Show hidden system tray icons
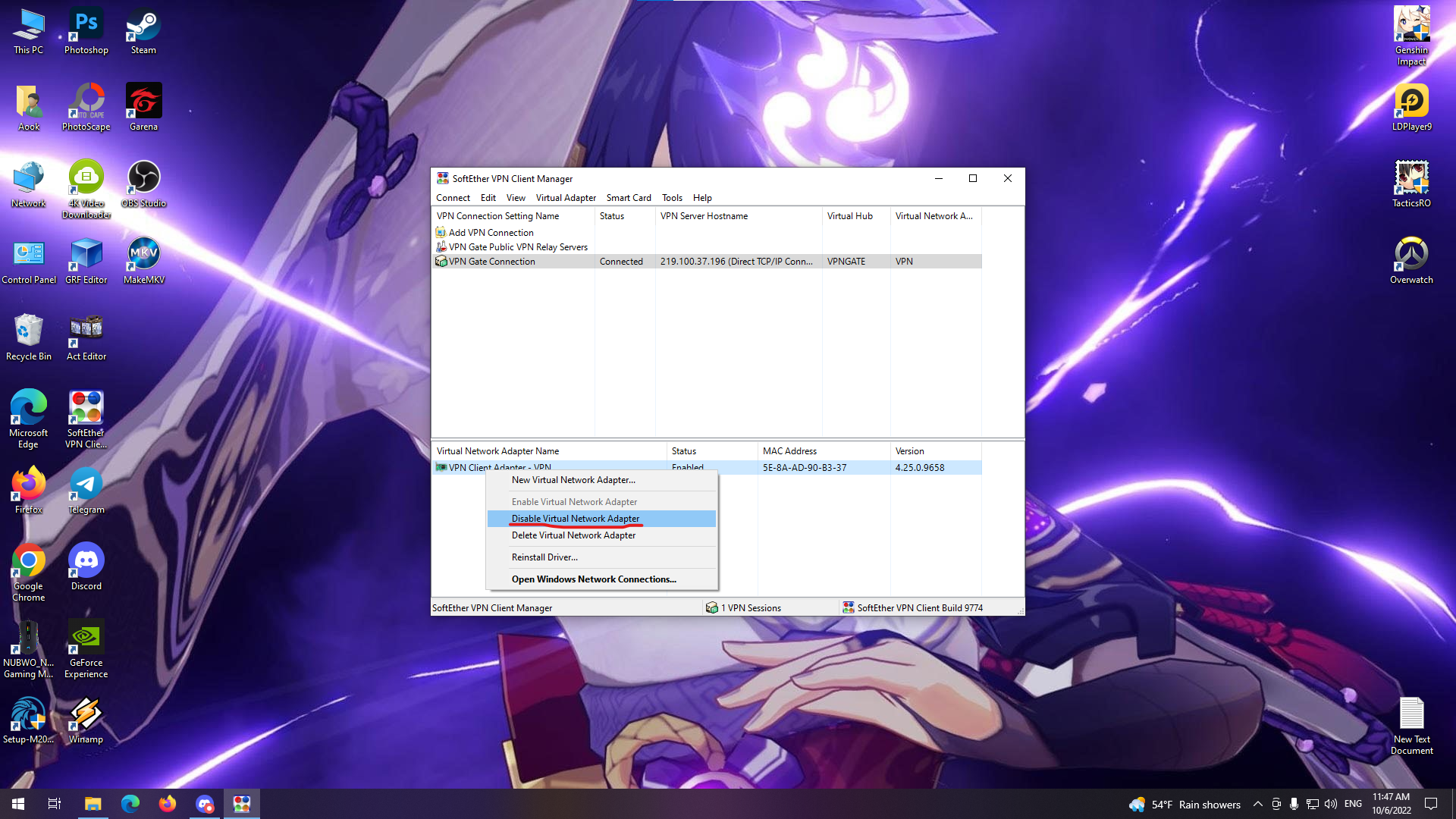This screenshot has height=819, width=1456. tap(1258, 804)
